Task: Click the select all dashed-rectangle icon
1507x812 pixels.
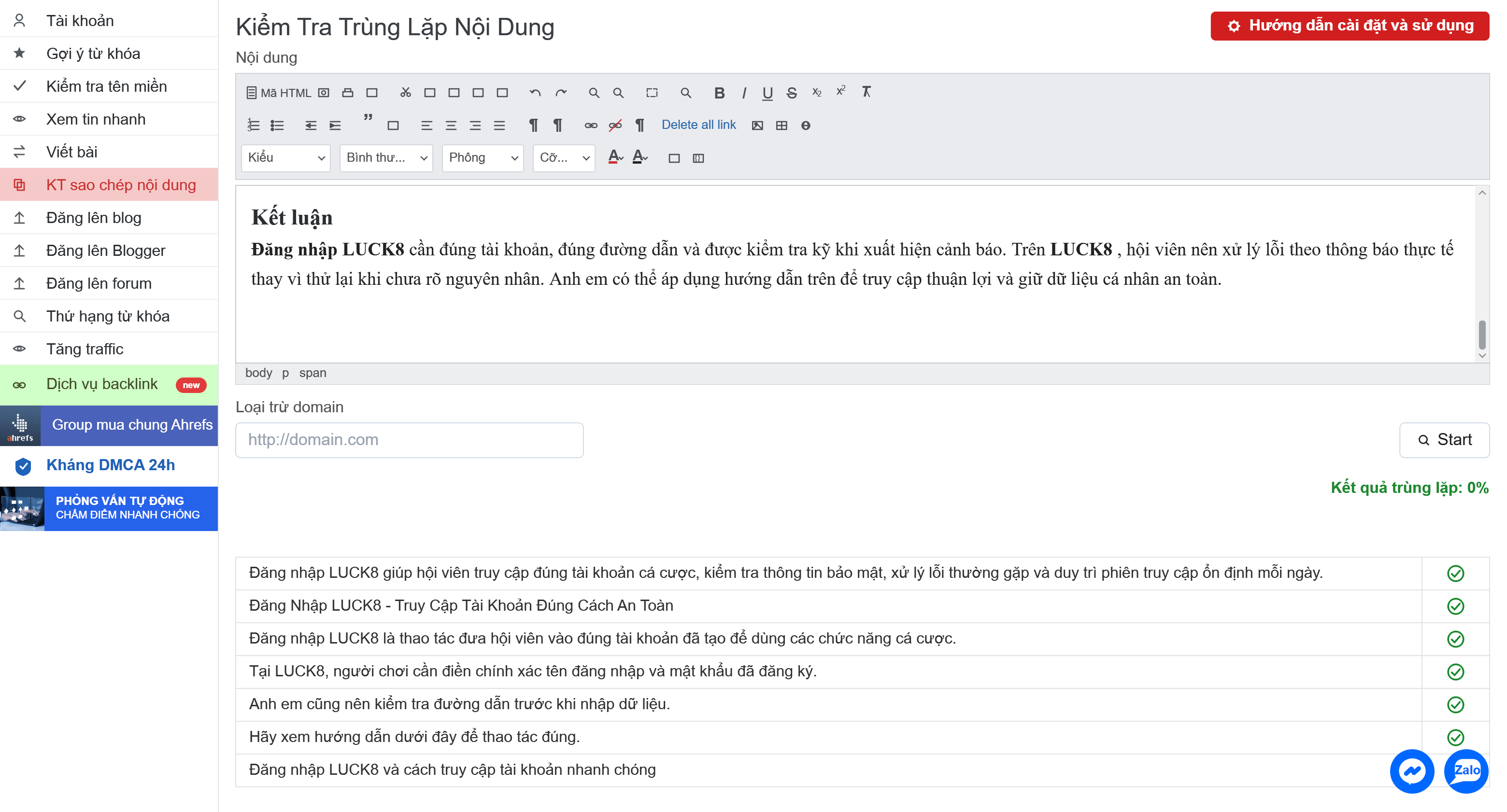Action: pyautogui.click(x=652, y=92)
